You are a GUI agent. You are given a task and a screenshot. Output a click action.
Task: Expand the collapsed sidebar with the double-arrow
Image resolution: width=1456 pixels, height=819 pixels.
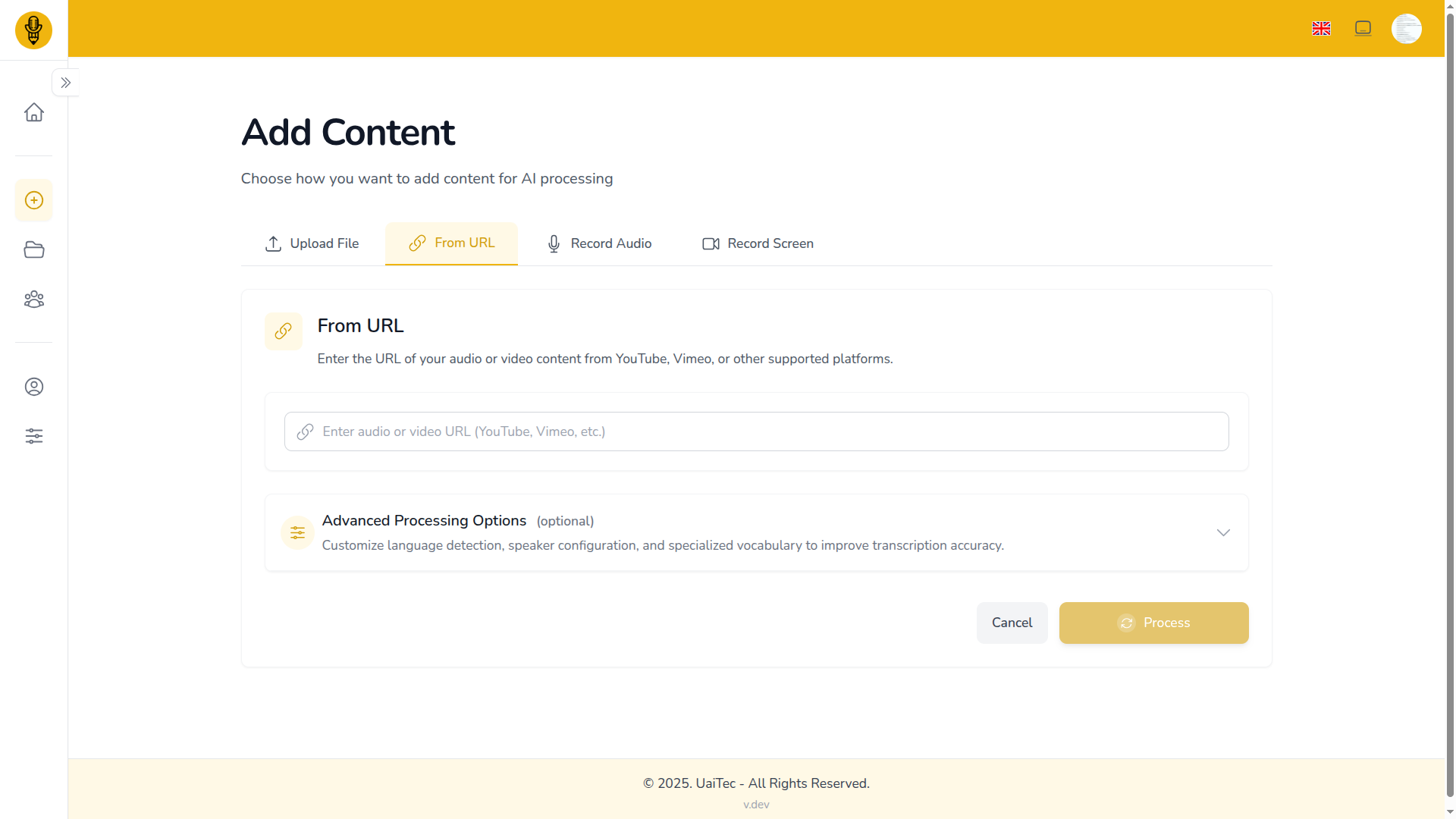point(66,82)
